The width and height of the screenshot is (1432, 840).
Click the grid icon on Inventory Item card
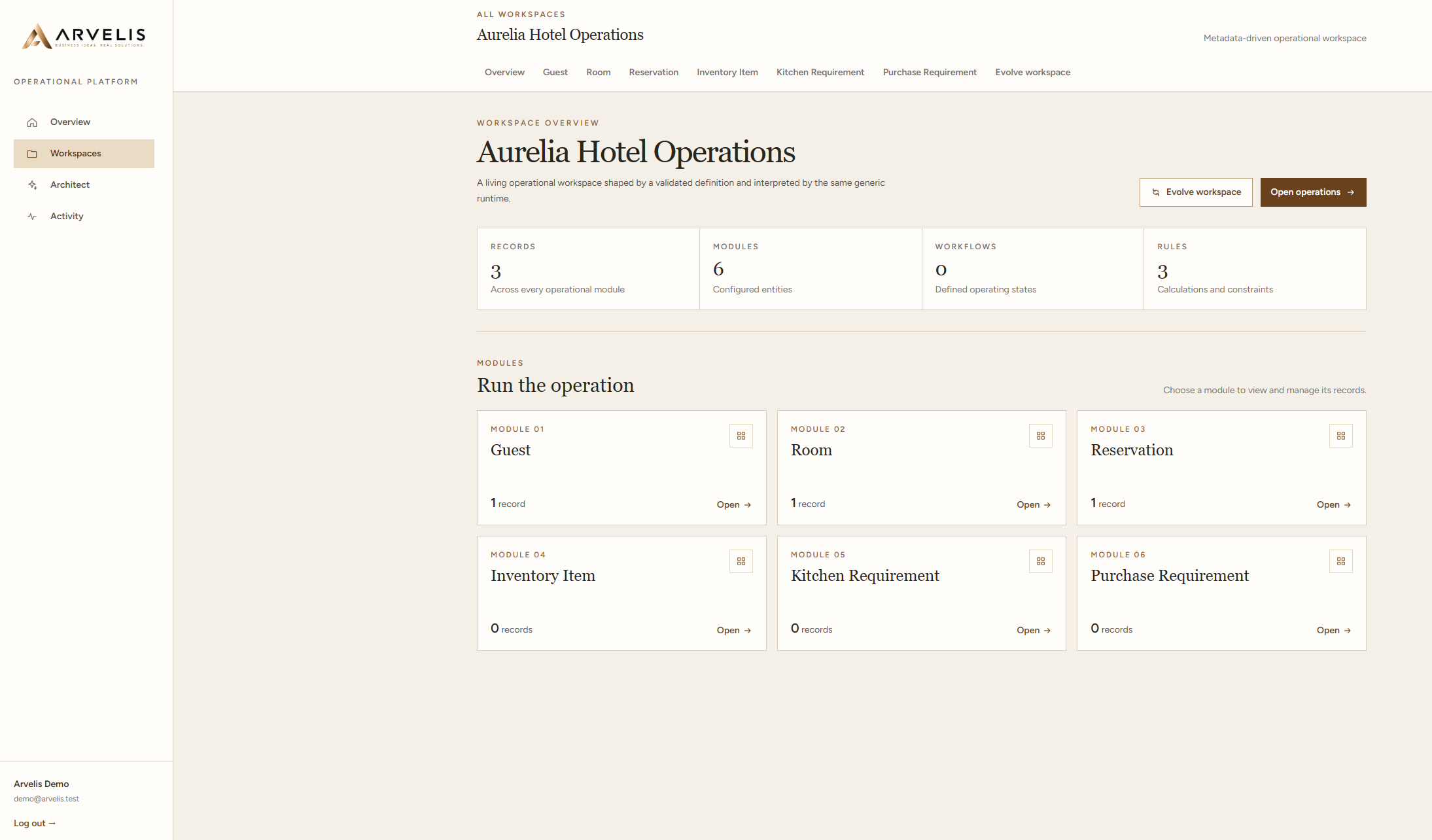coord(741,561)
